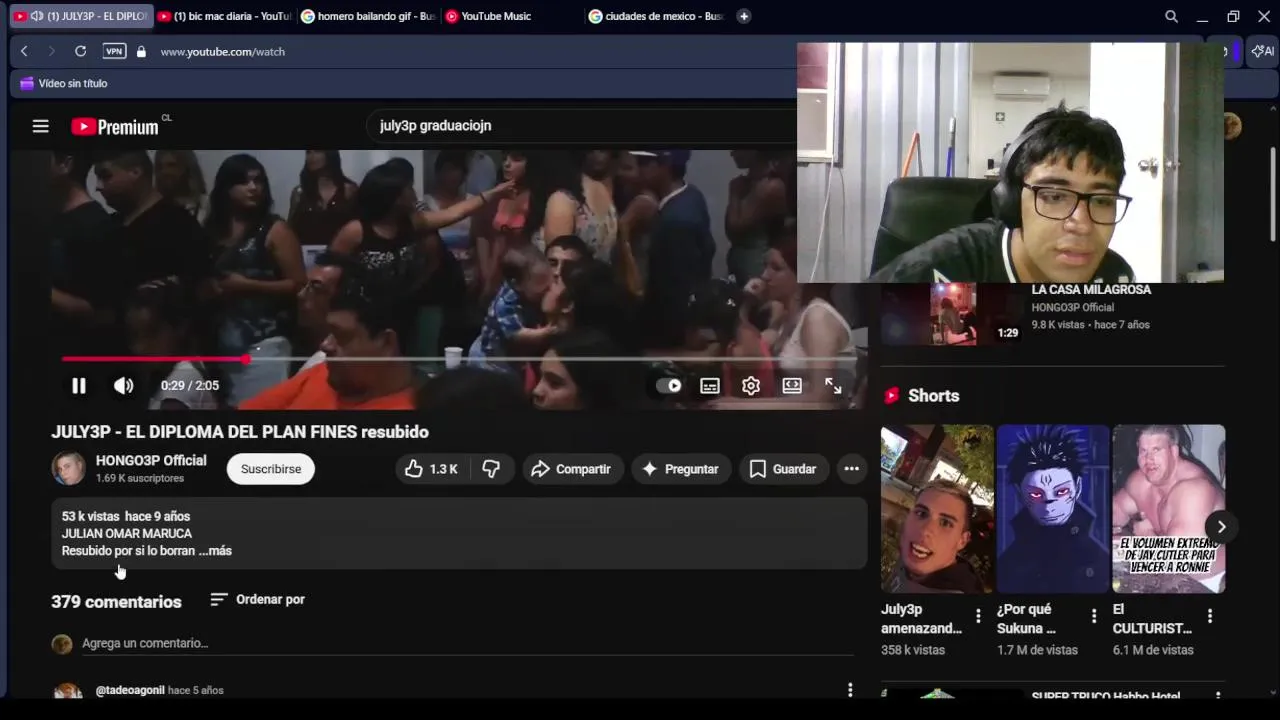This screenshot has height=720, width=1280.
Task: Pause the video playback
Action: pyautogui.click(x=78, y=386)
